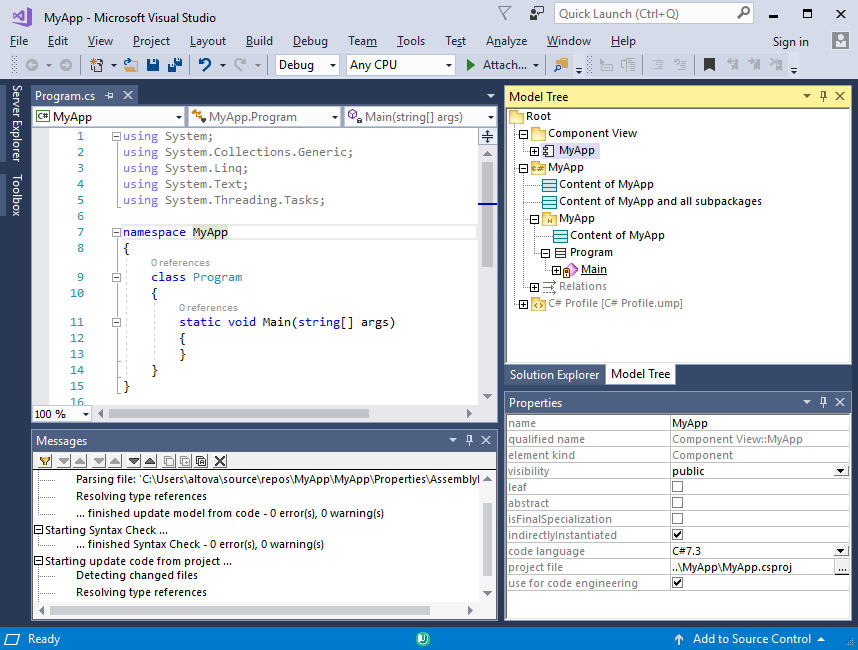The image size is (858, 650).
Task: Open the Debug configuration dropdown
Action: tap(308, 65)
